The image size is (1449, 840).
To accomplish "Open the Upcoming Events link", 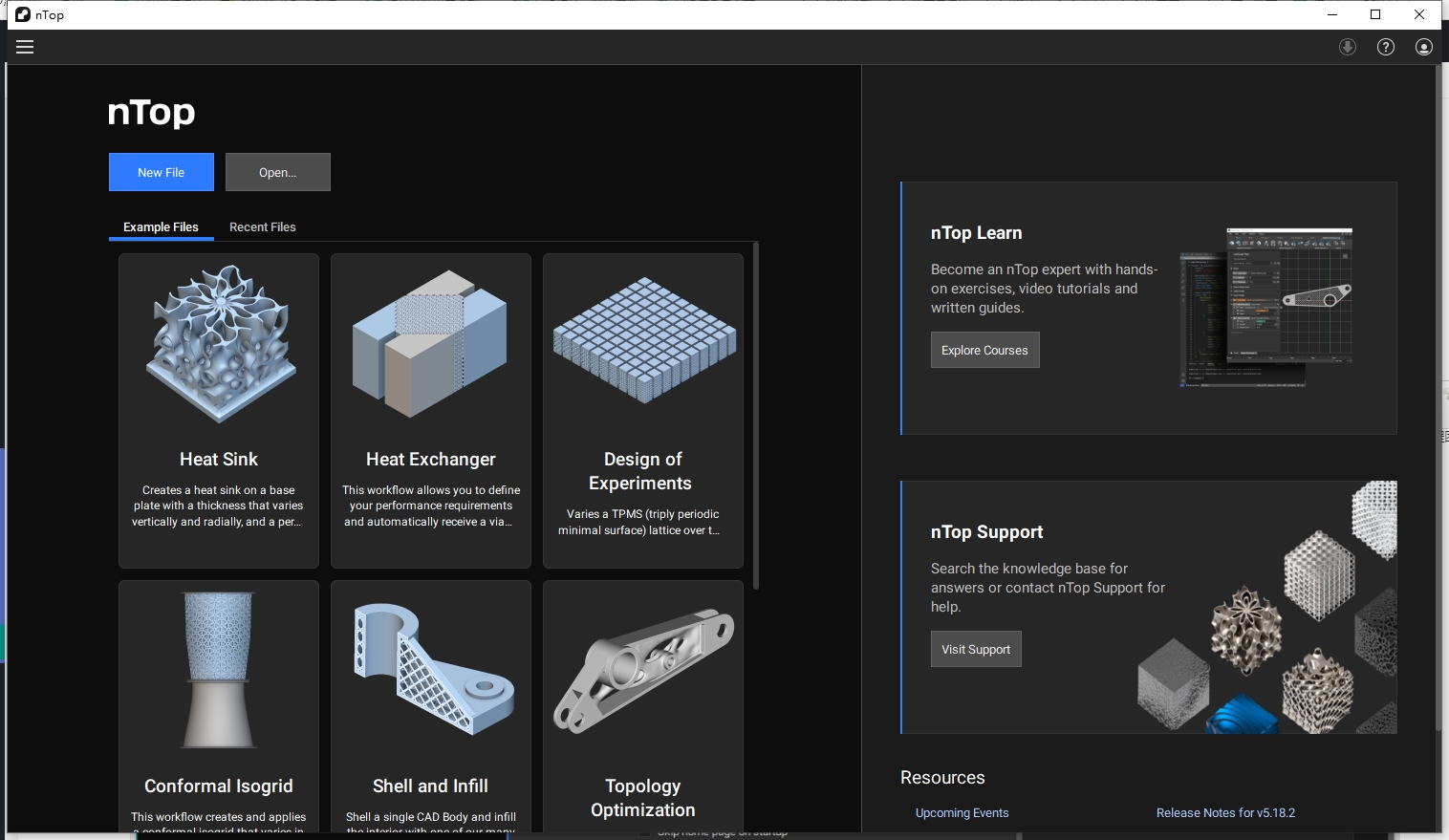I will 962,813.
